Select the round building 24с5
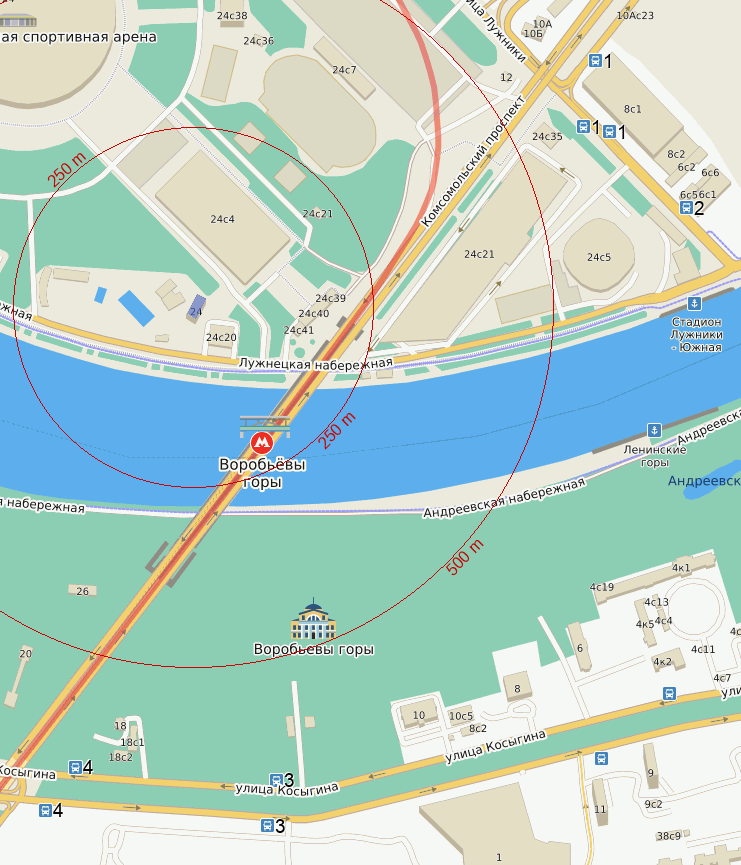741x865 pixels. pos(599,255)
